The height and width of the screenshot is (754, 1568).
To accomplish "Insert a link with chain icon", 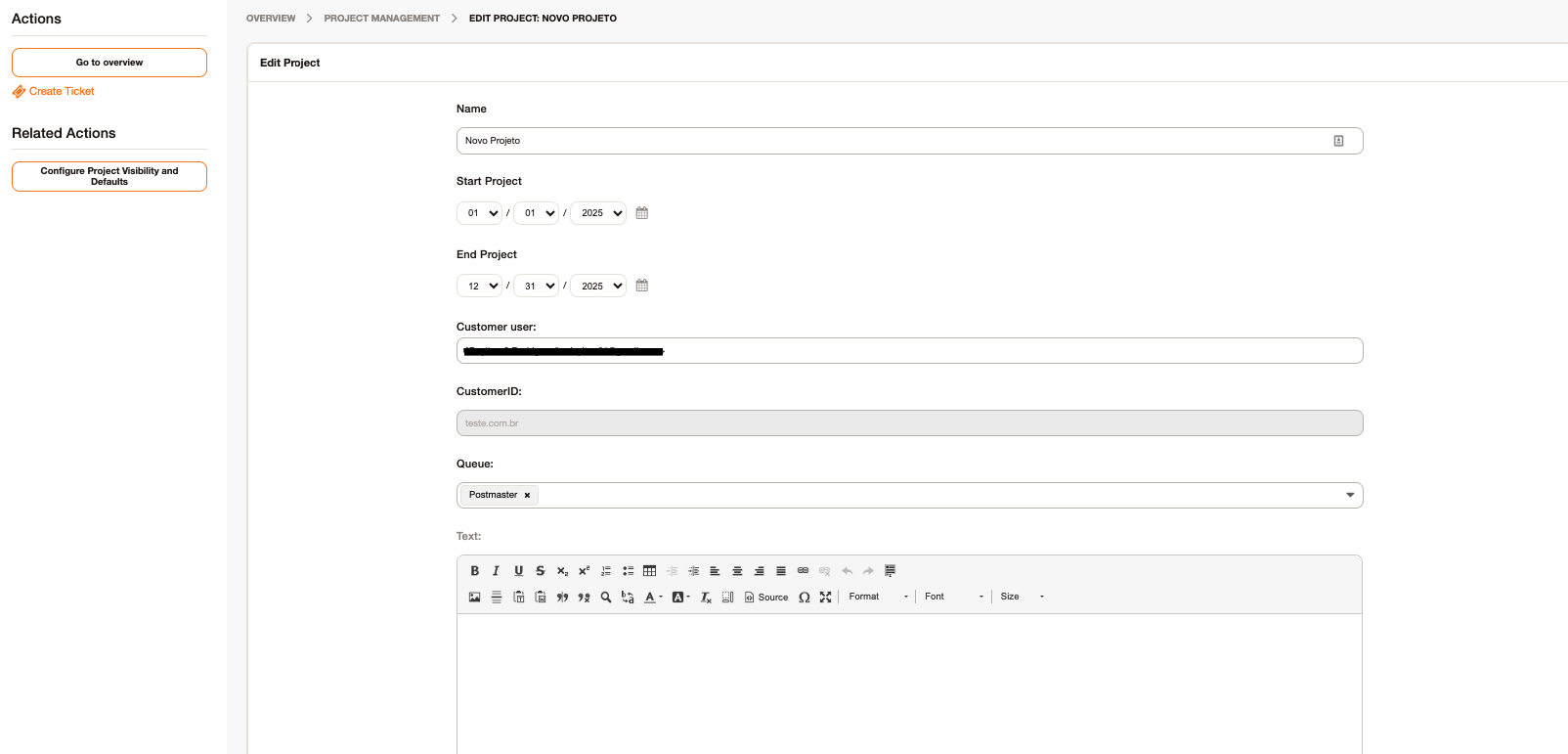I will 803,571.
